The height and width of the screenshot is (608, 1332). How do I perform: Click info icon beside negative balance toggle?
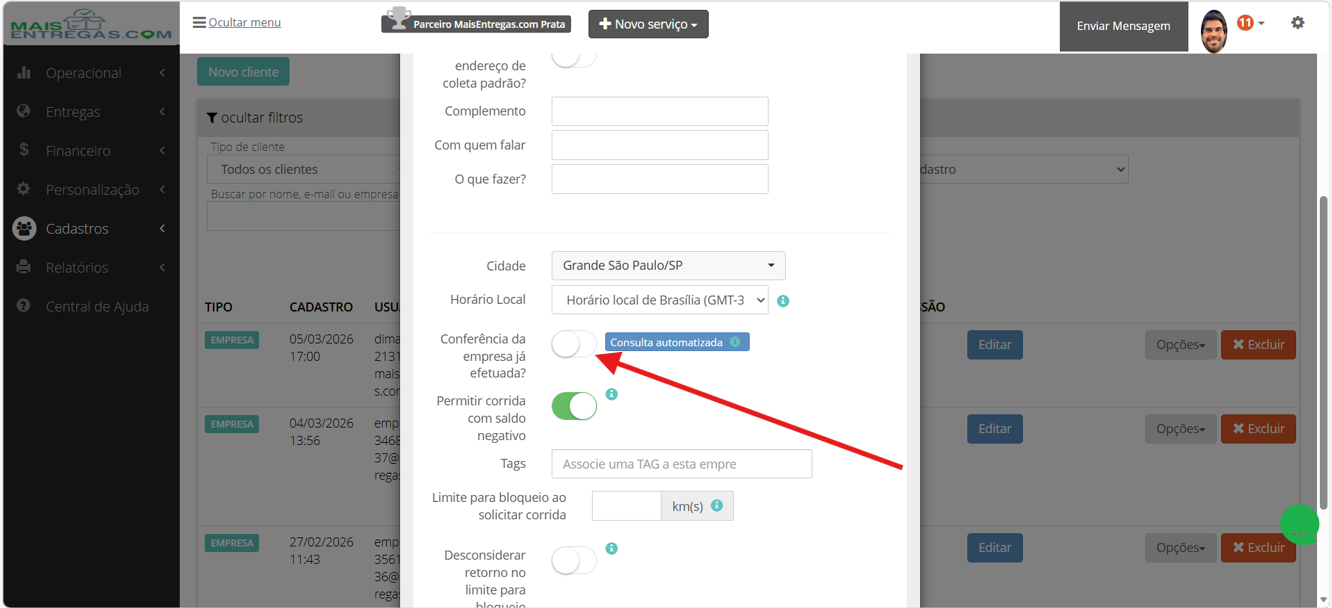coord(612,394)
